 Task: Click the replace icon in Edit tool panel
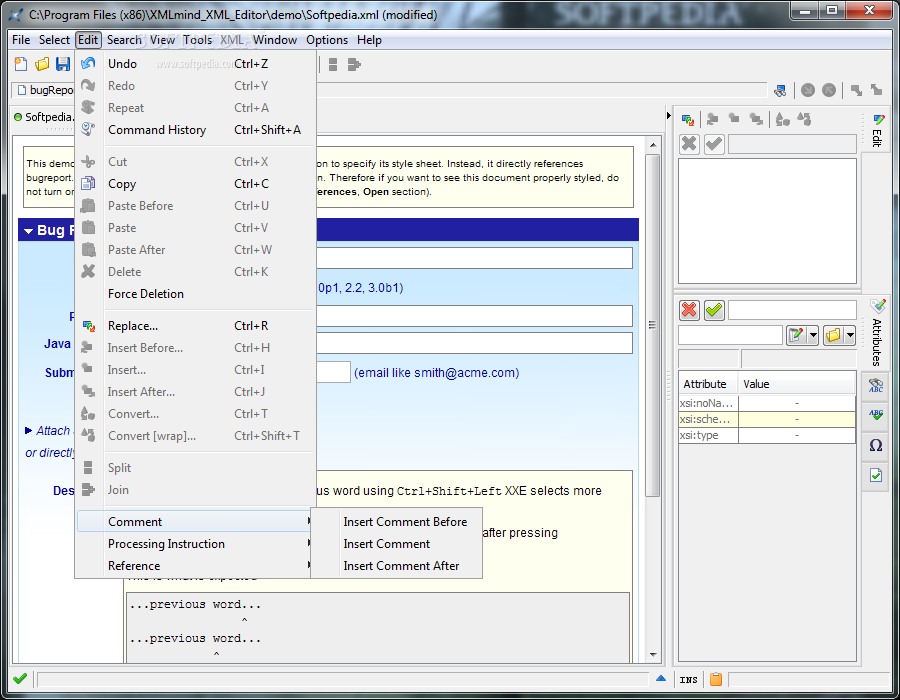[688, 120]
